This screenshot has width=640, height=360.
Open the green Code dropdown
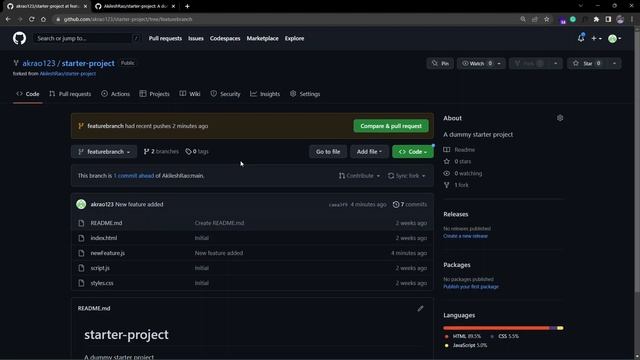413,151
